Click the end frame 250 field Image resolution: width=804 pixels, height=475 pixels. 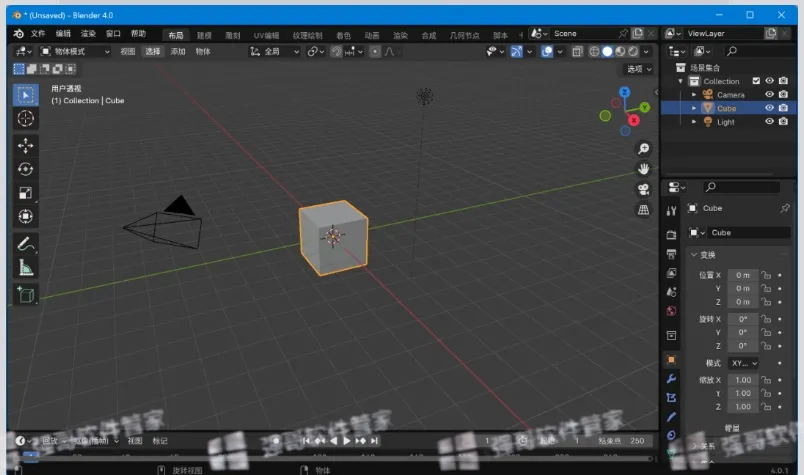coord(621,441)
